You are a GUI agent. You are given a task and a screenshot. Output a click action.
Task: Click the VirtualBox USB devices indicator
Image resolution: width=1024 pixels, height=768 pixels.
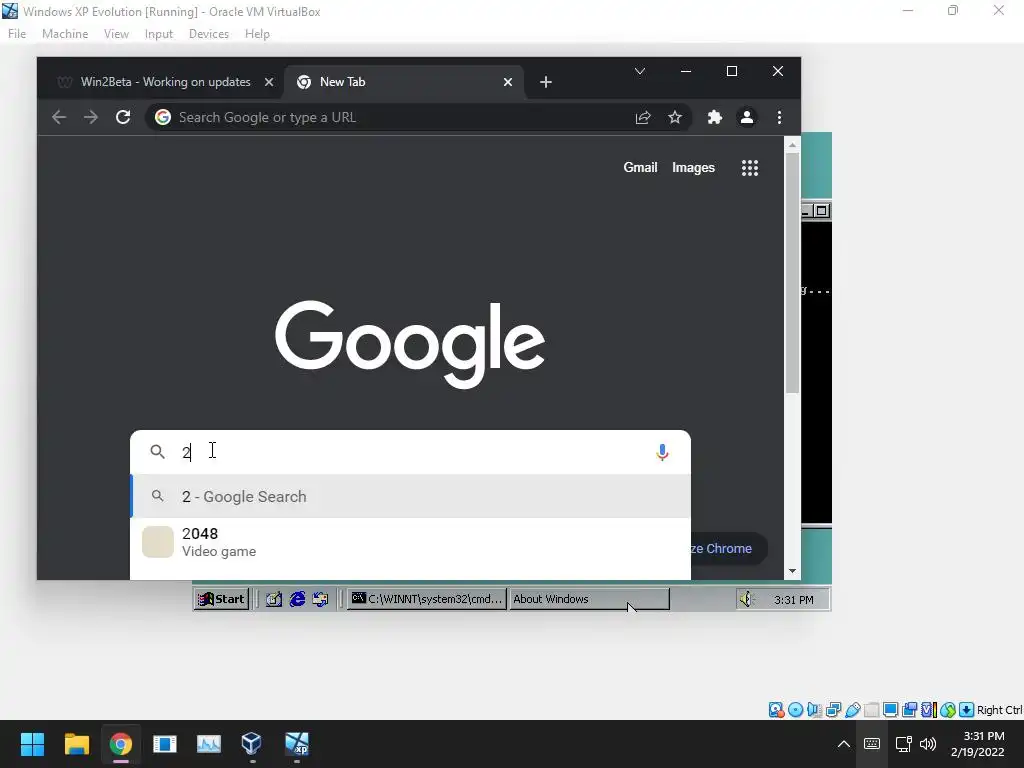[852, 710]
